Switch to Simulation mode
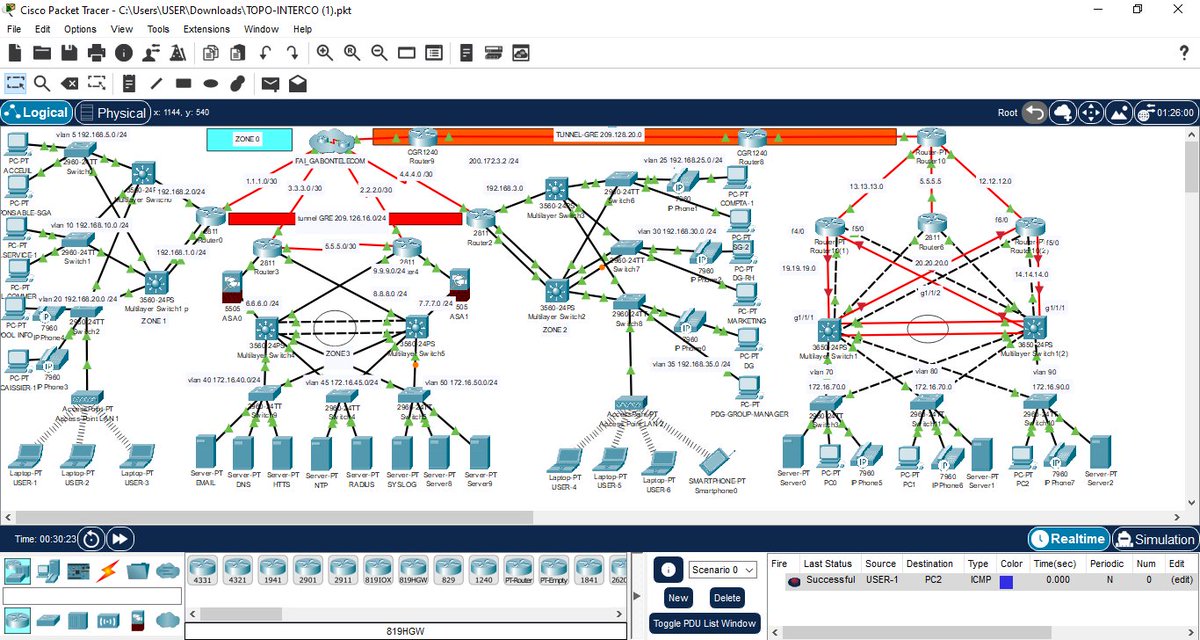 pyautogui.click(x=1155, y=539)
